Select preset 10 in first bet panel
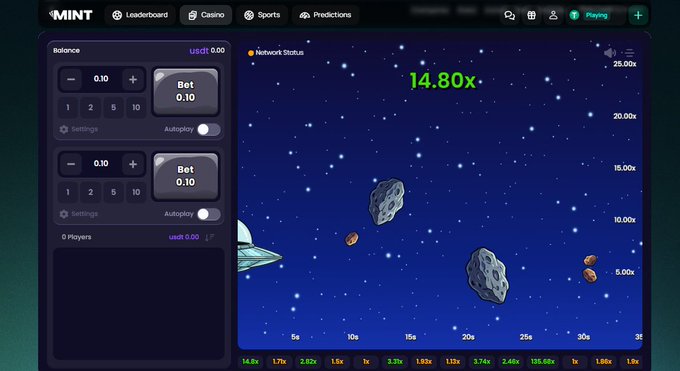Screen dimensions: 680x371 136,107
